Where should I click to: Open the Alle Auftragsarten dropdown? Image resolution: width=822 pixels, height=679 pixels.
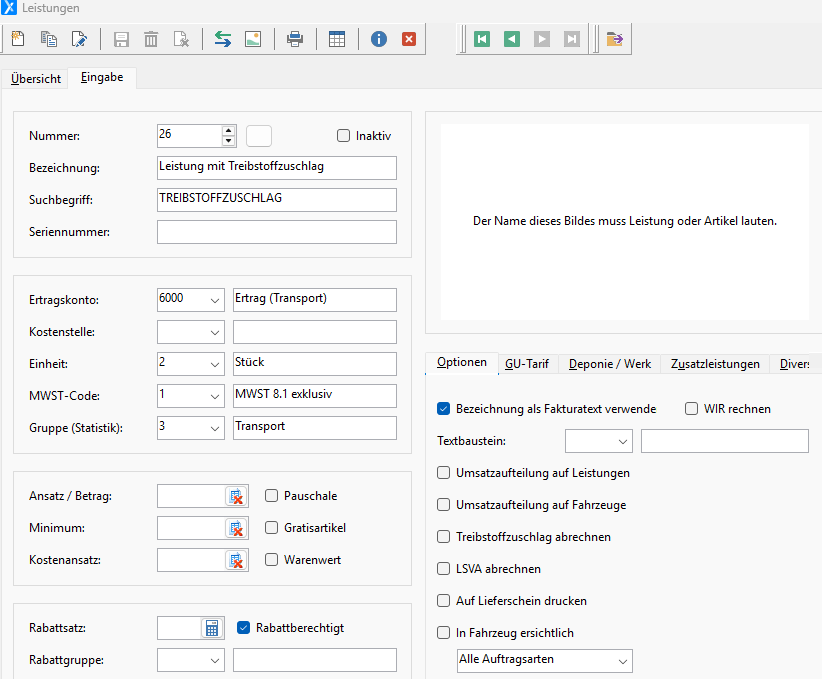click(623, 660)
